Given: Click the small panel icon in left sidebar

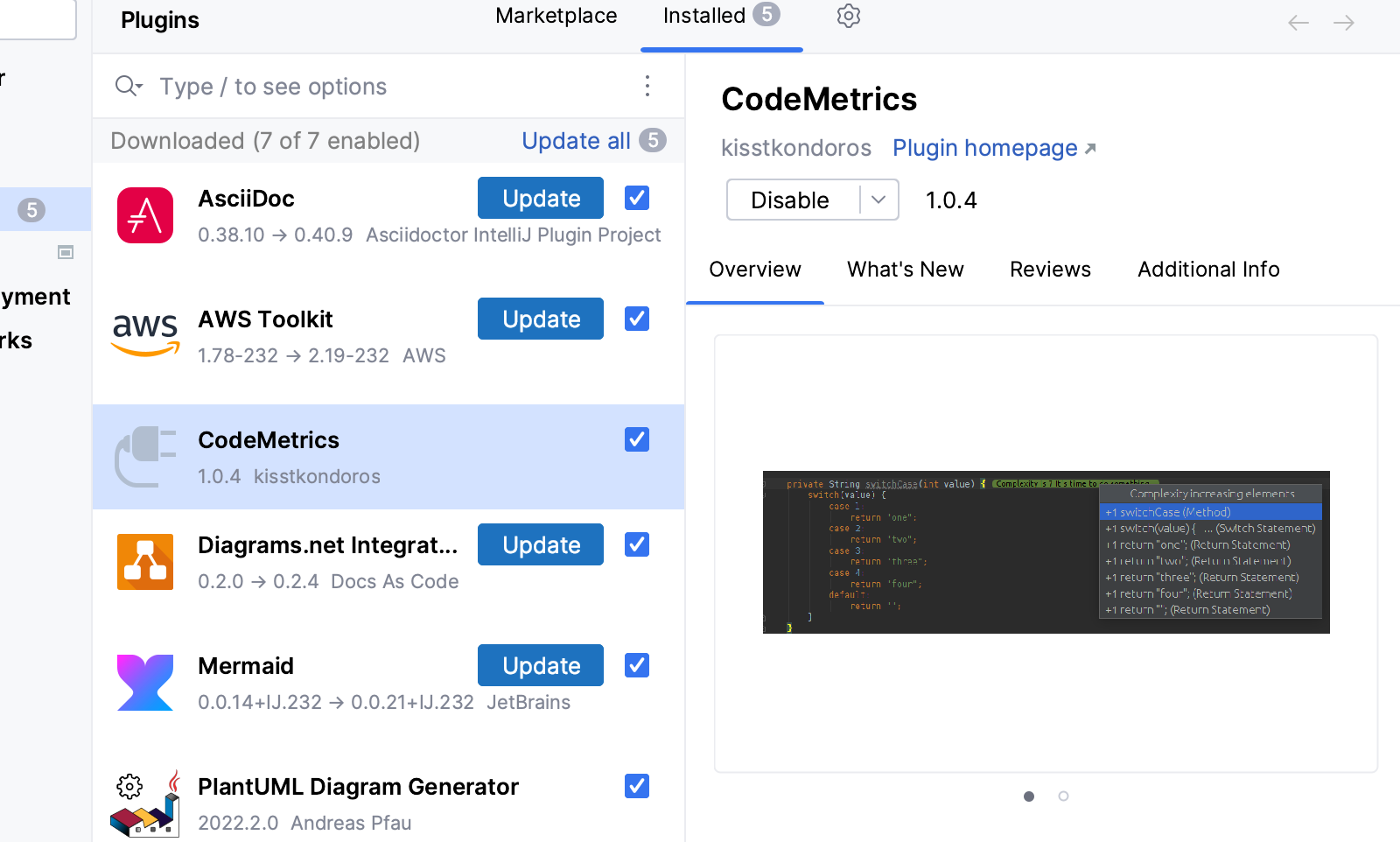Looking at the screenshot, I should coord(66,252).
